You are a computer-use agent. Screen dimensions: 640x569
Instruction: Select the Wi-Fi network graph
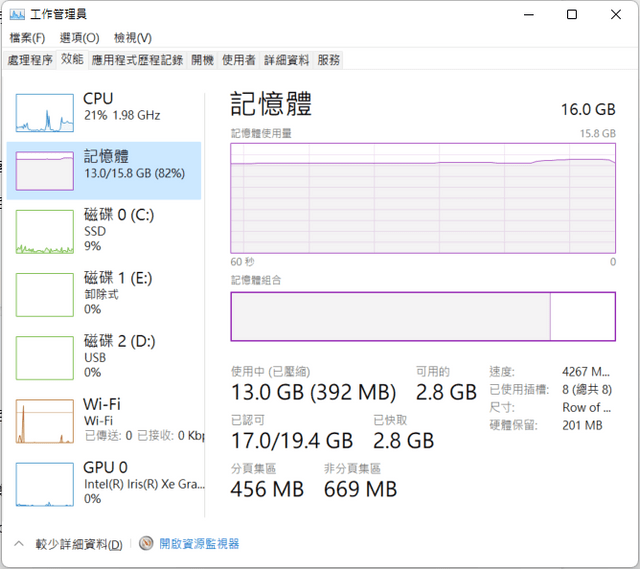[44, 421]
